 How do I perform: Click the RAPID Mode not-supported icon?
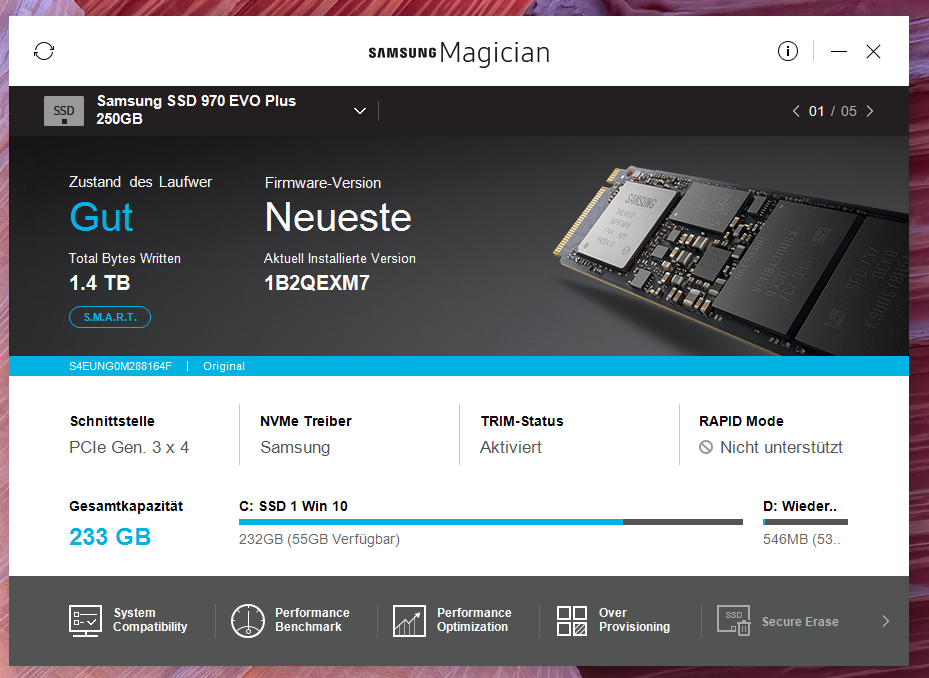coord(706,447)
